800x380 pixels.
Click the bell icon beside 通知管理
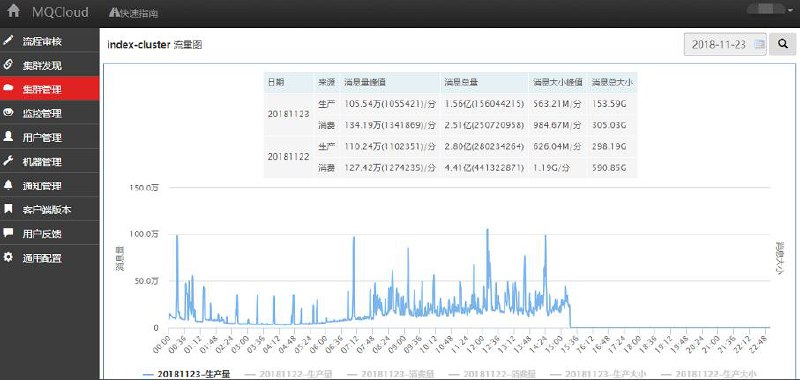point(8,185)
